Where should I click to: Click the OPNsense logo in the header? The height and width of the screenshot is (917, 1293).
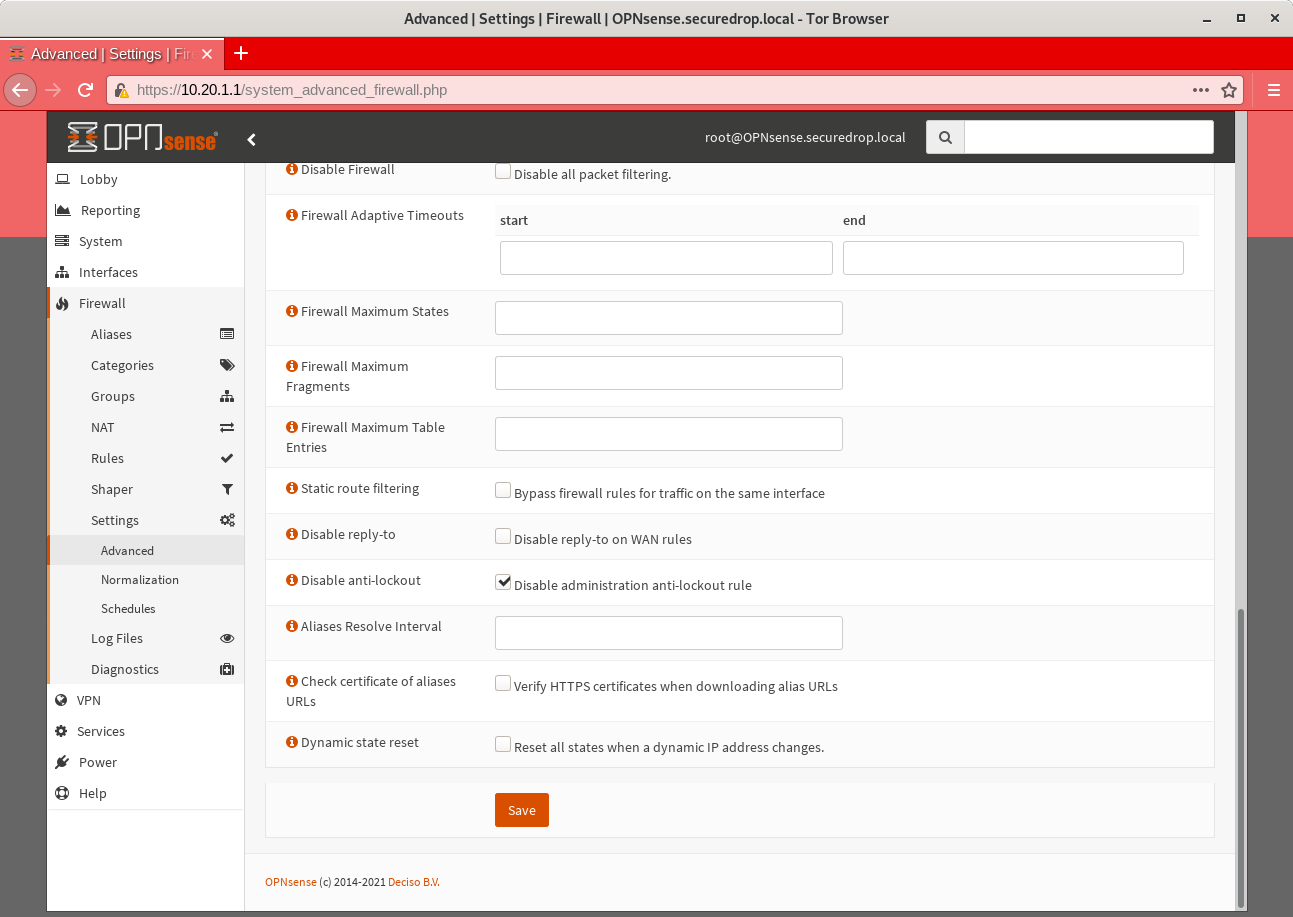pos(141,137)
